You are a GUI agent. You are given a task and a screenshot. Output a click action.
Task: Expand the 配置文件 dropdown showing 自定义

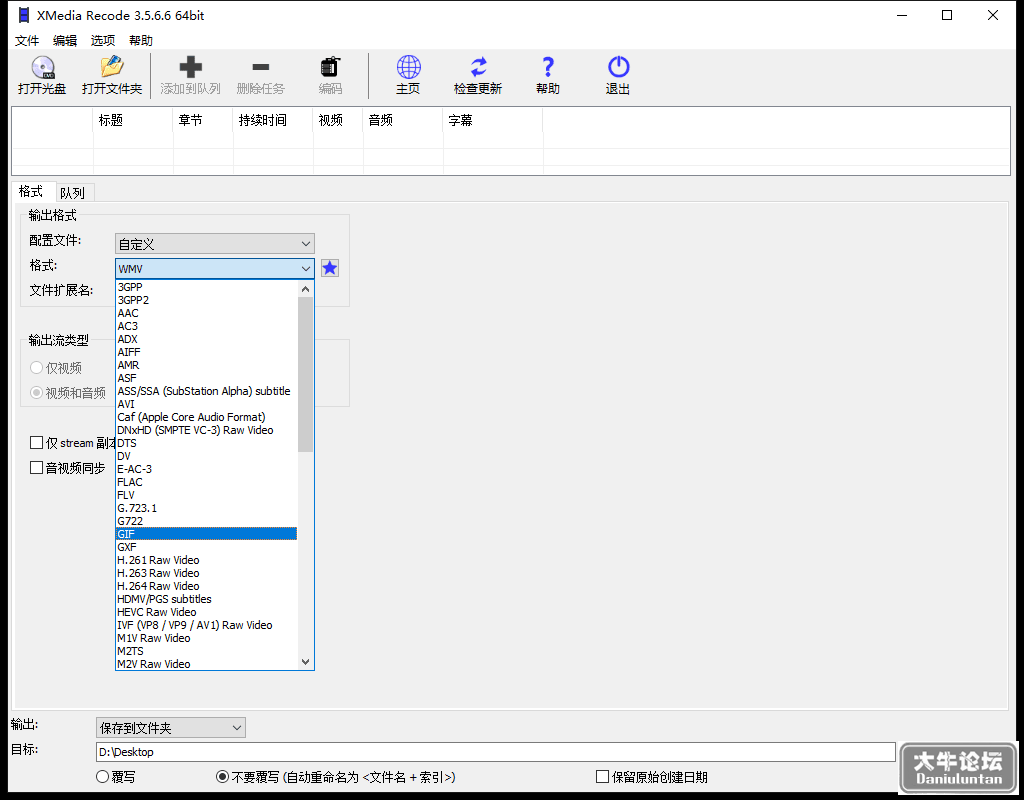(x=215, y=244)
